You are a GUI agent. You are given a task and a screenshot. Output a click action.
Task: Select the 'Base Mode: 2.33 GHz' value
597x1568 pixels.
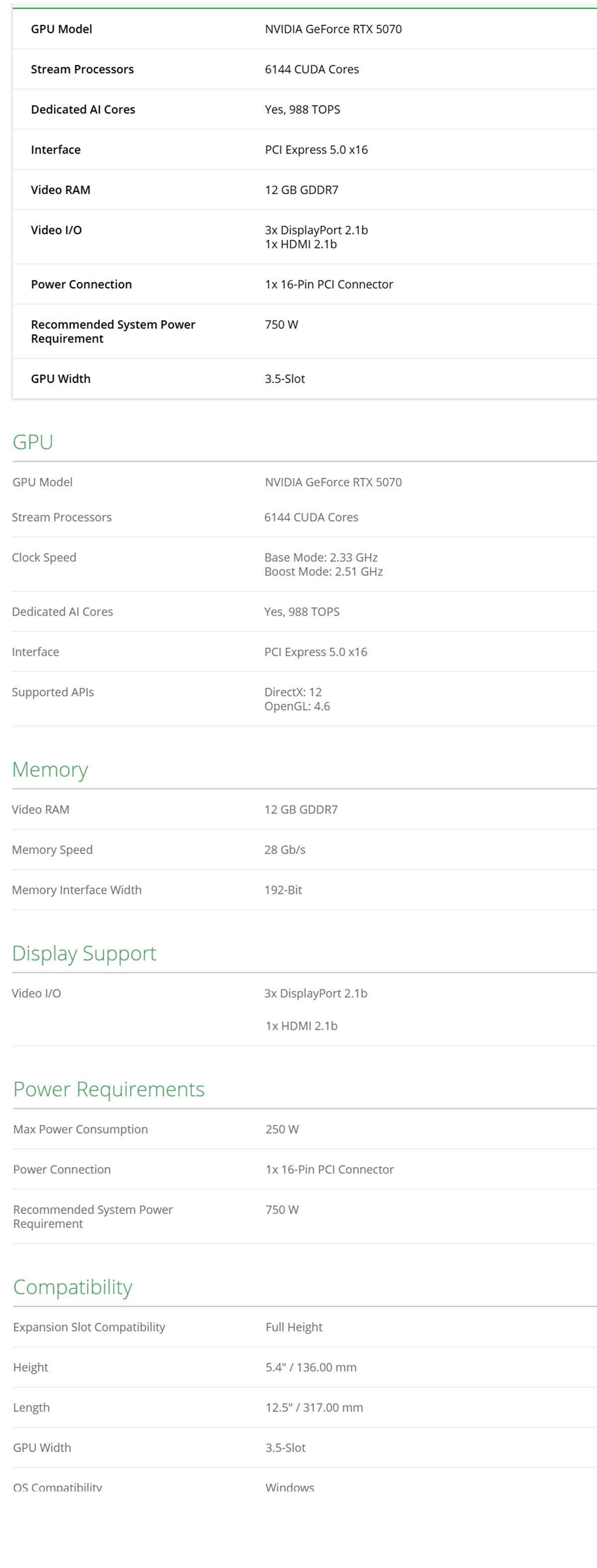321,558
